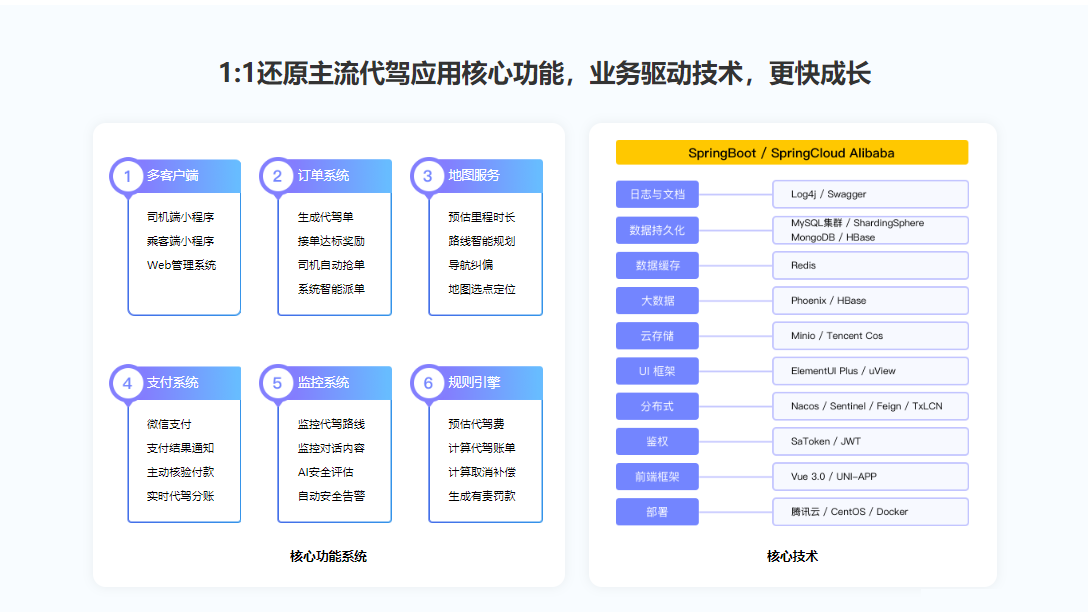
Task: Click the 腾讯云 / CentOS / Docker box
Action: [x=870, y=512]
